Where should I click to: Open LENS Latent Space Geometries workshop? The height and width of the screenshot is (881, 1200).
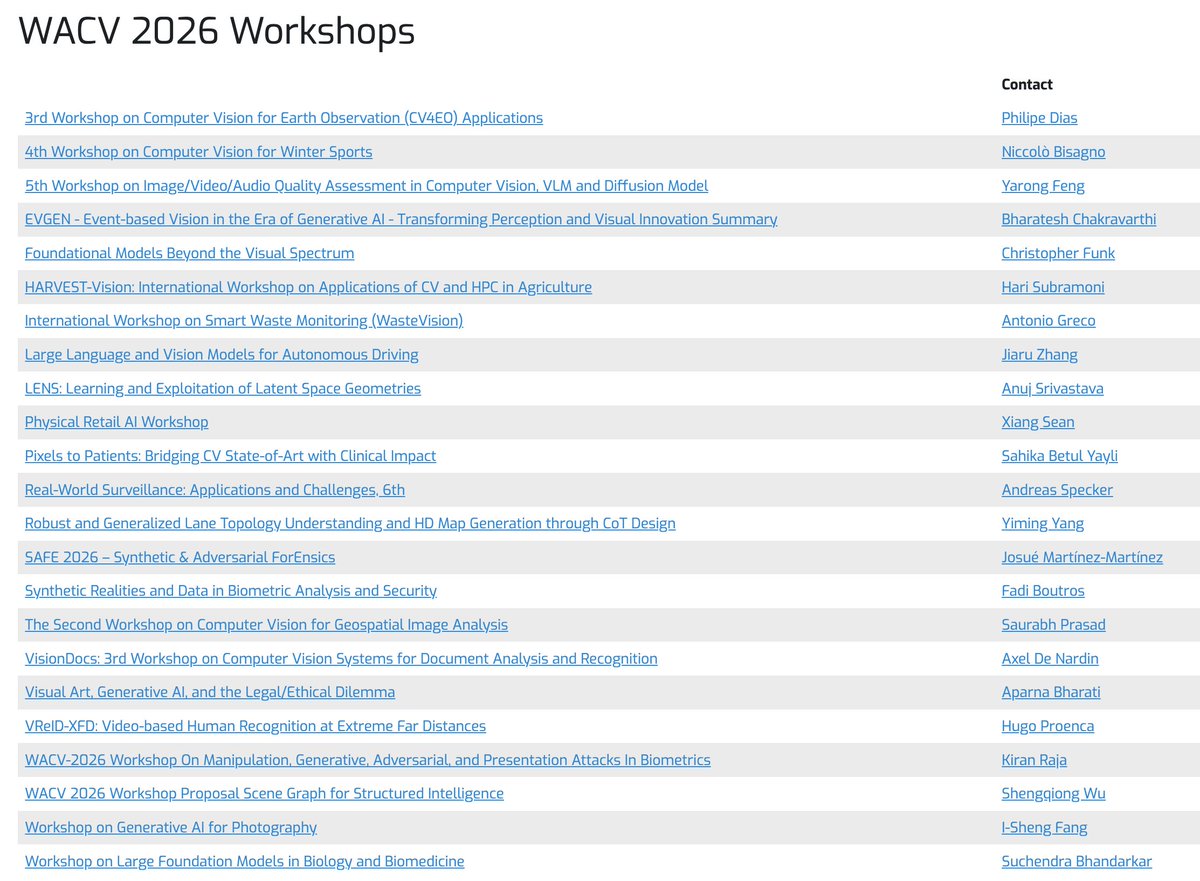[223, 388]
